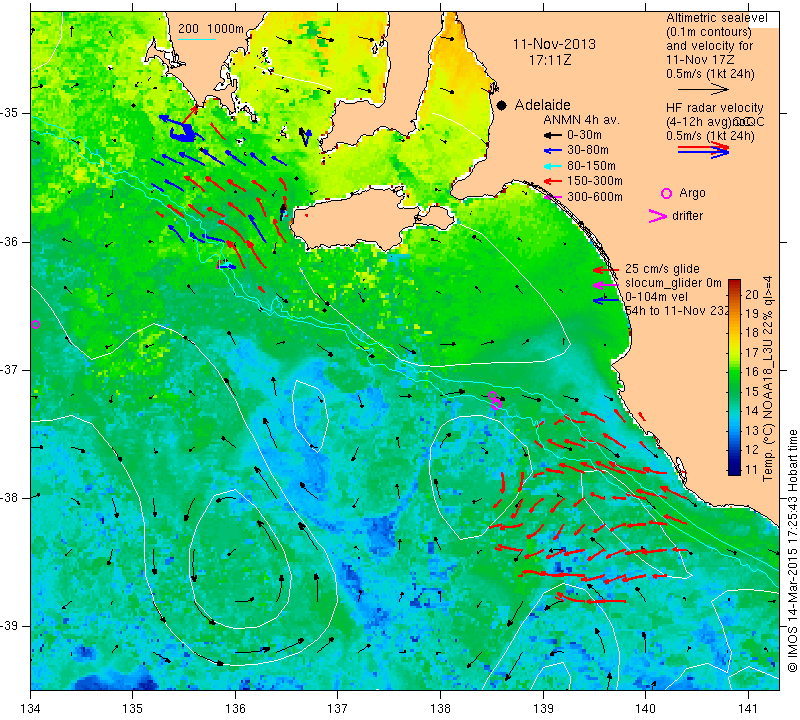Click the 150-300m depth label

point(594,181)
